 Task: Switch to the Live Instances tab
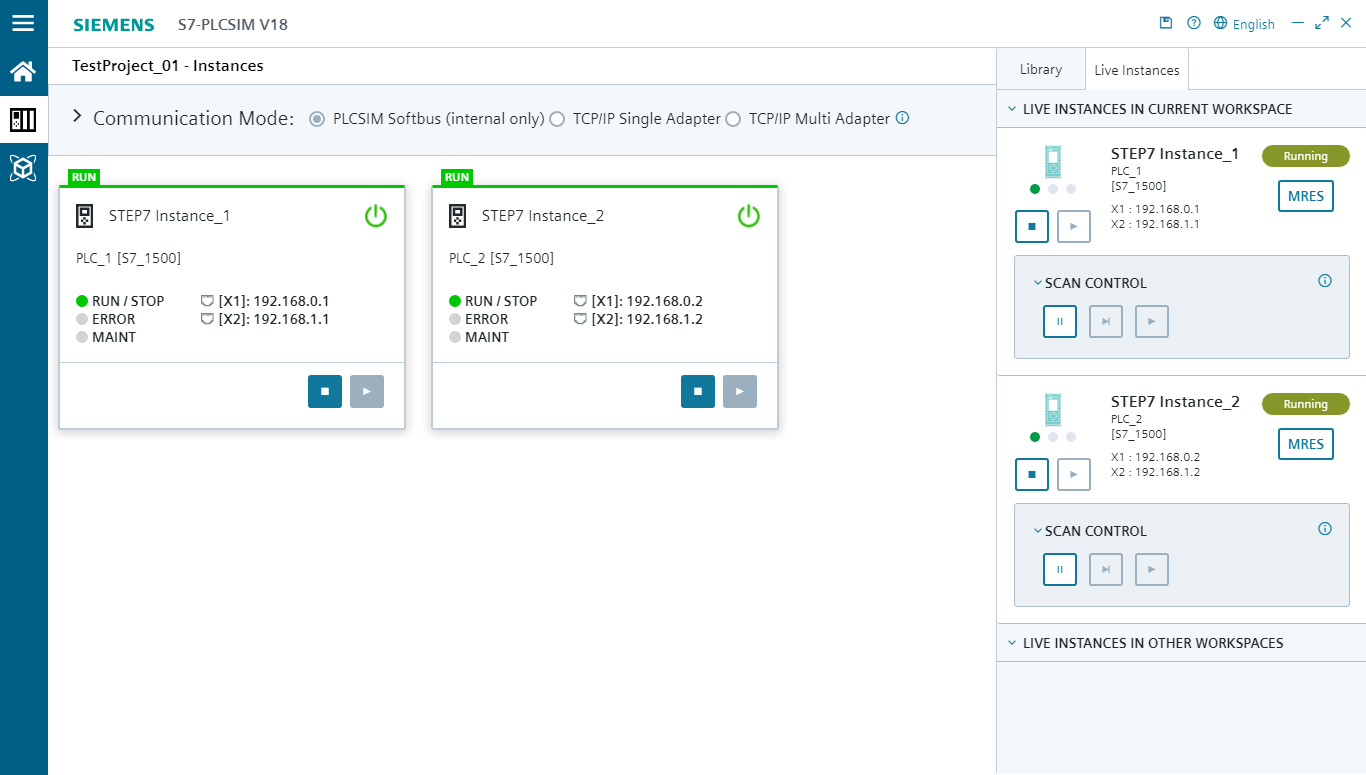pos(1136,70)
